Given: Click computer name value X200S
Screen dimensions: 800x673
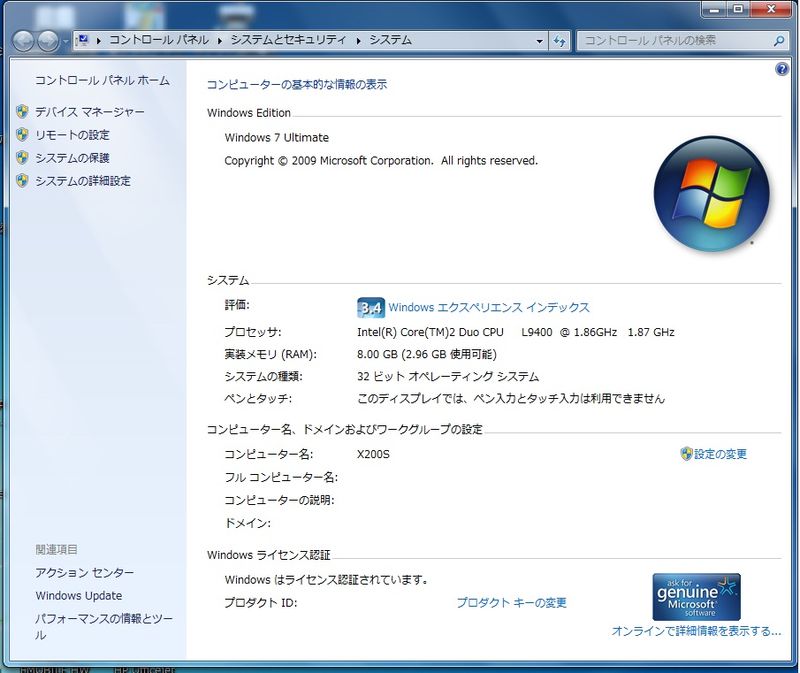Looking at the screenshot, I should pyautogui.click(x=373, y=454).
